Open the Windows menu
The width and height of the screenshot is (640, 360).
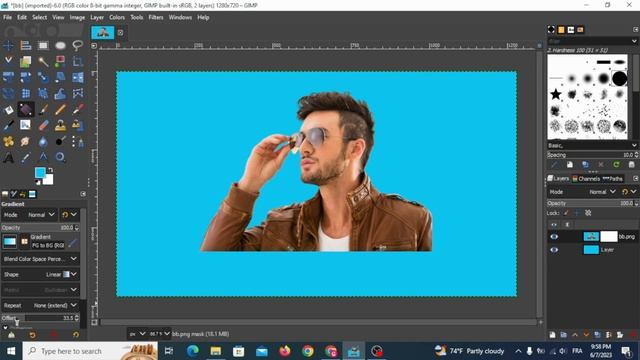click(180, 18)
